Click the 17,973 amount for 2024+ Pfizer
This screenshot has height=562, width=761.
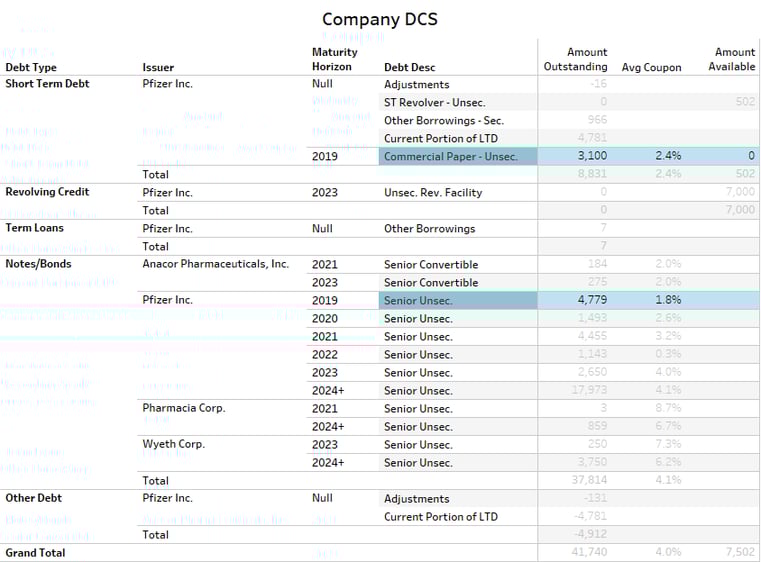[589, 390]
